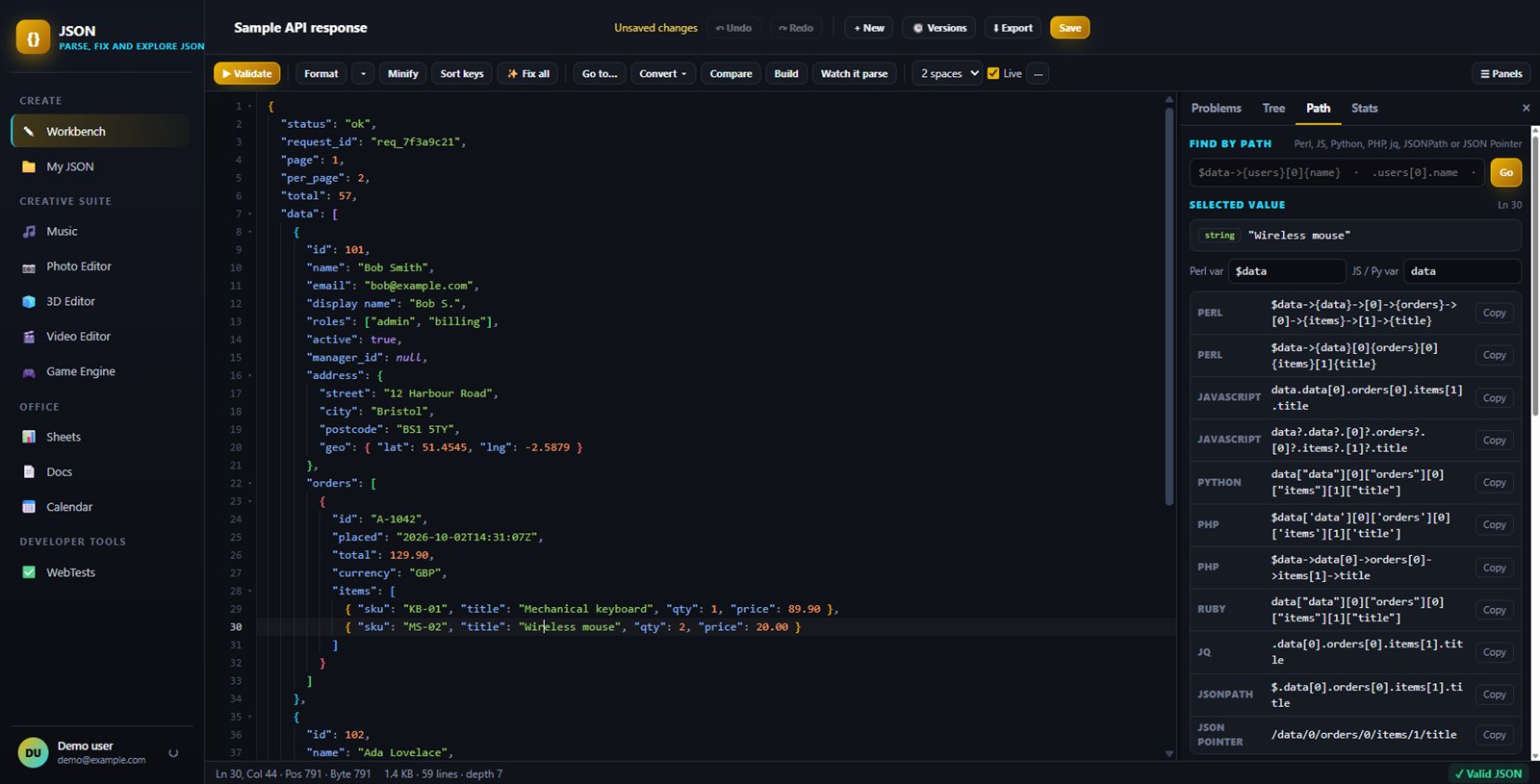Open My JSON folder icon
Viewport: 1540px width, 784px height.
(29, 166)
